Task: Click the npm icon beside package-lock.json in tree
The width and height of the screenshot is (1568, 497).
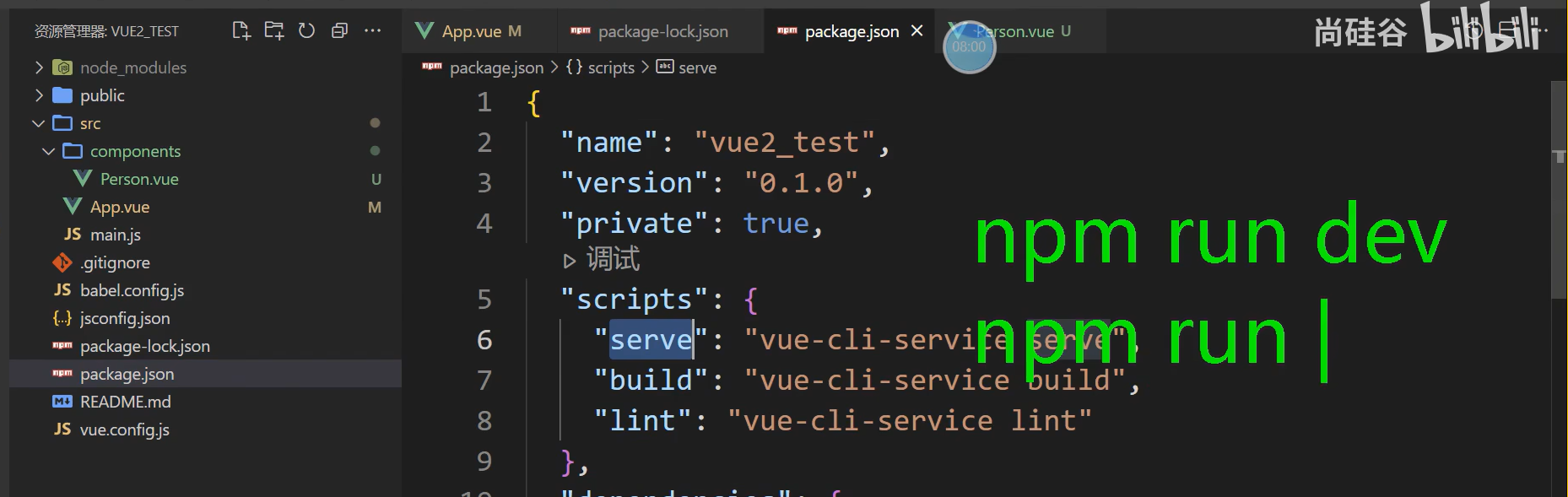Action: [x=62, y=346]
